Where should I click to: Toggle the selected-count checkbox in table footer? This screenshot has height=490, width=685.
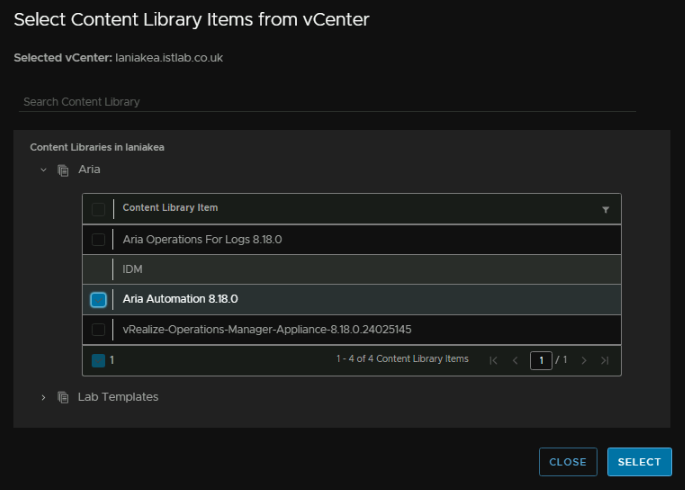pyautogui.click(x=98, y=360)
